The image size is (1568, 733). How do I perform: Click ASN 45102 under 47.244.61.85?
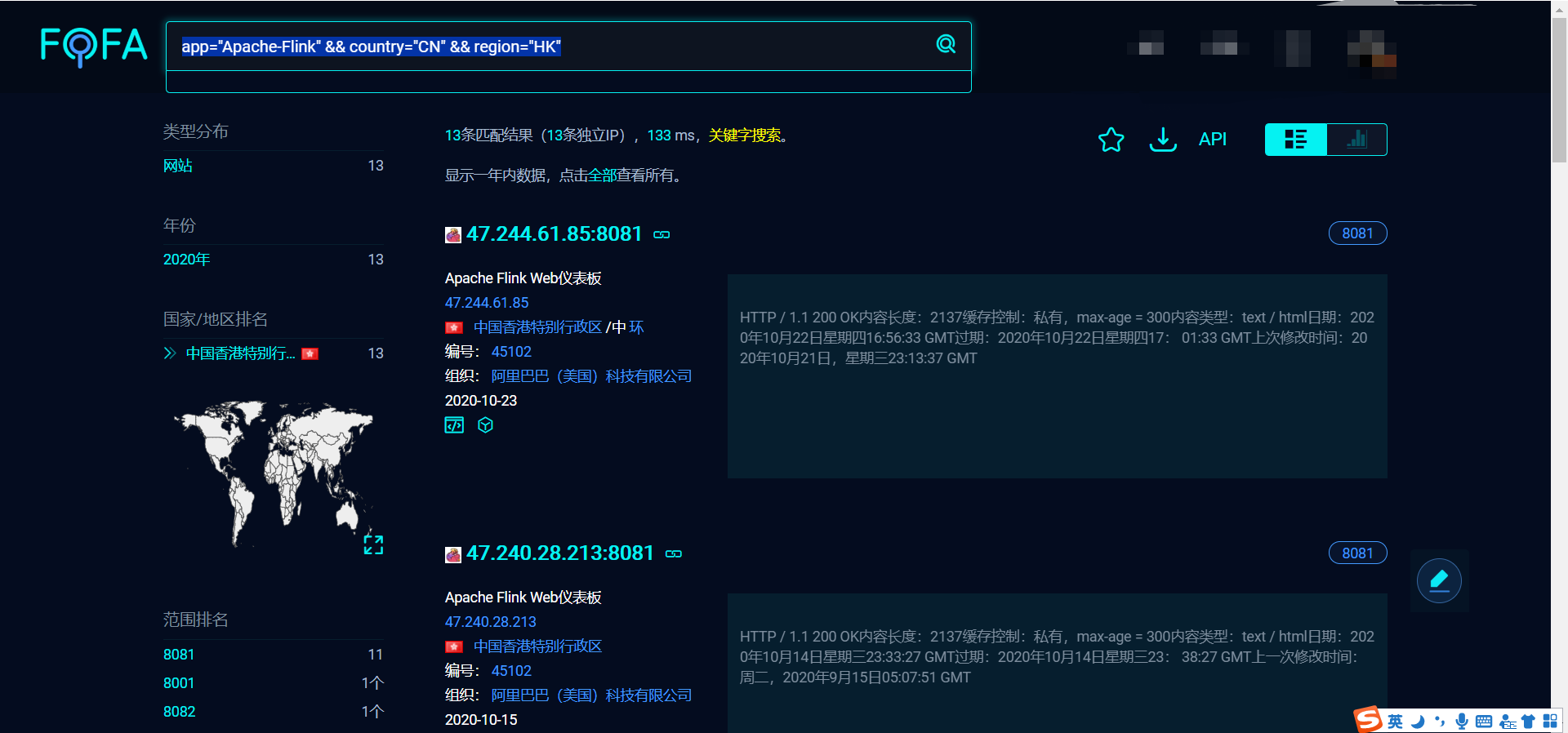tap(511, 352)
